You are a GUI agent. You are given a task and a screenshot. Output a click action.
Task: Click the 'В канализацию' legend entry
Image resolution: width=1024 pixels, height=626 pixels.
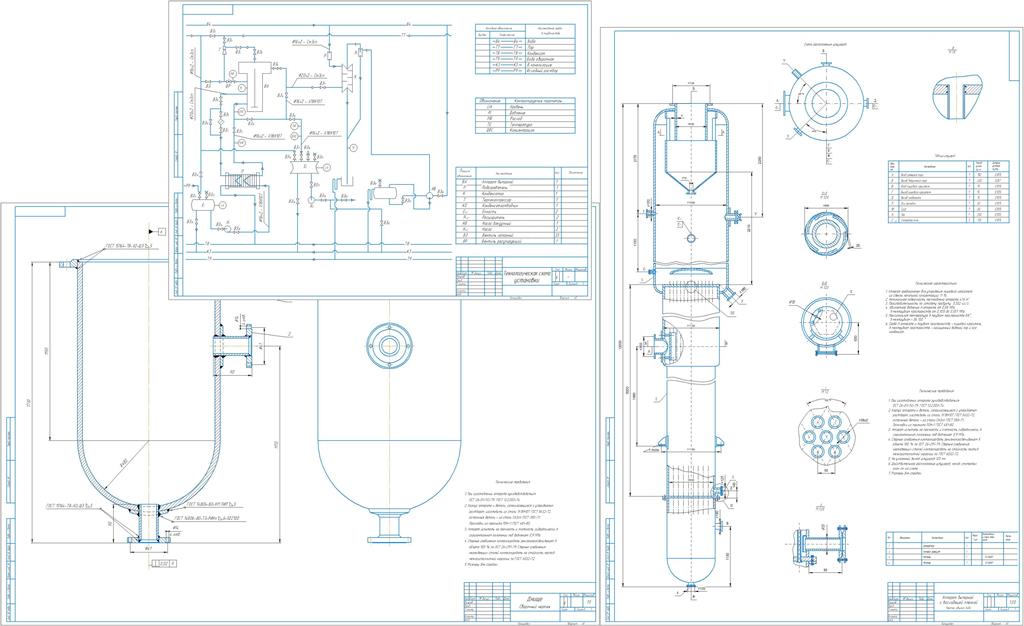(x=526, y=65)
